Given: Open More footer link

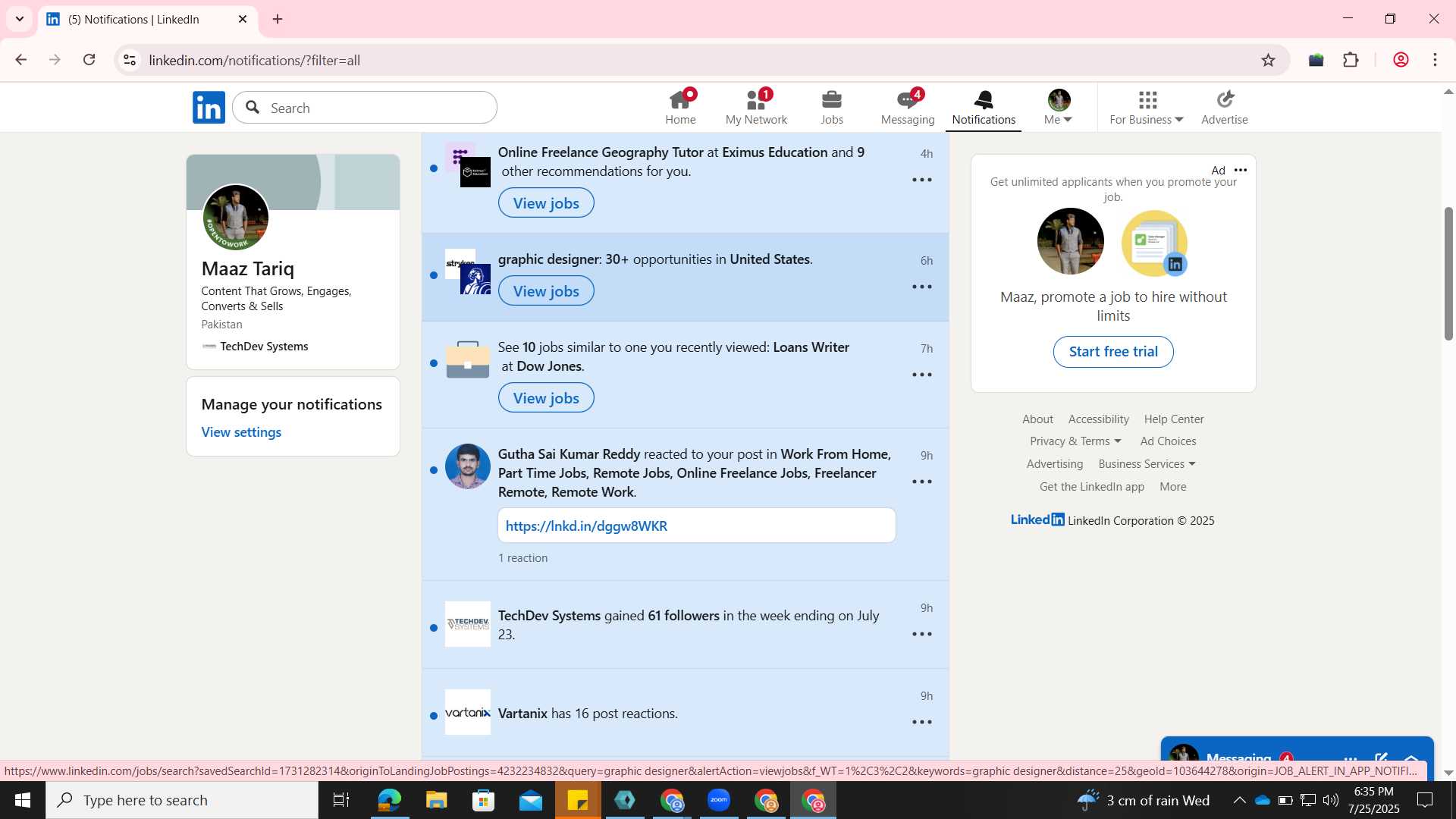Looking at the screenshot, I should tap(1173, 487).
